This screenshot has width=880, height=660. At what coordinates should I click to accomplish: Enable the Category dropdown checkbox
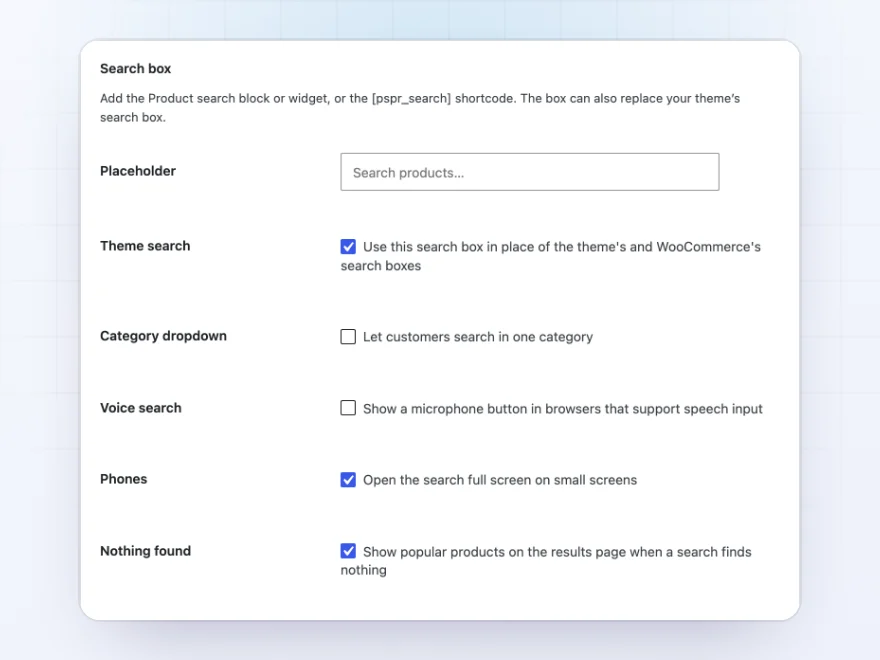coord(348,336)
